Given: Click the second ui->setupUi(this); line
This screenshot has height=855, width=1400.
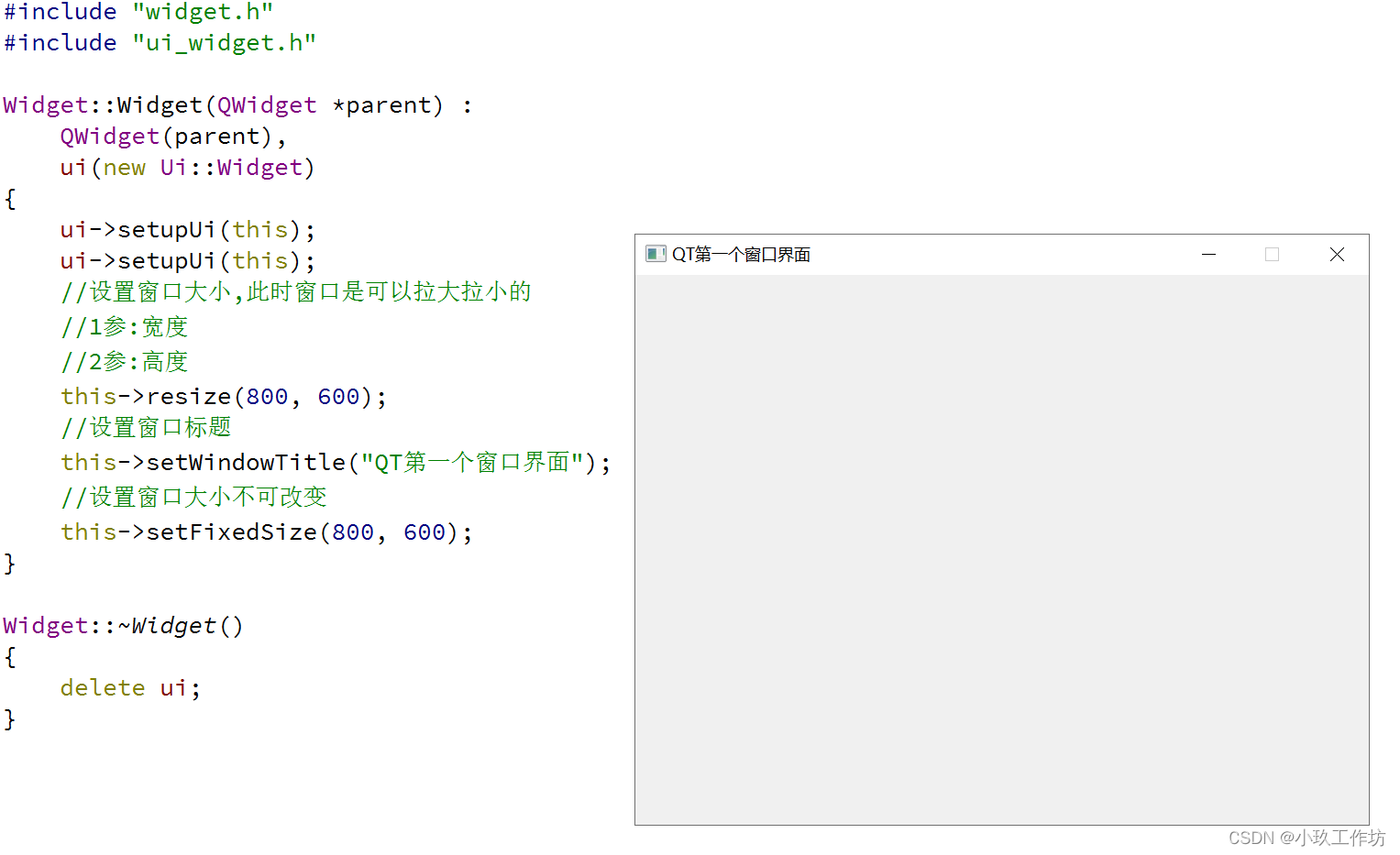Looking at the screenshot, I should coord(187,261).
